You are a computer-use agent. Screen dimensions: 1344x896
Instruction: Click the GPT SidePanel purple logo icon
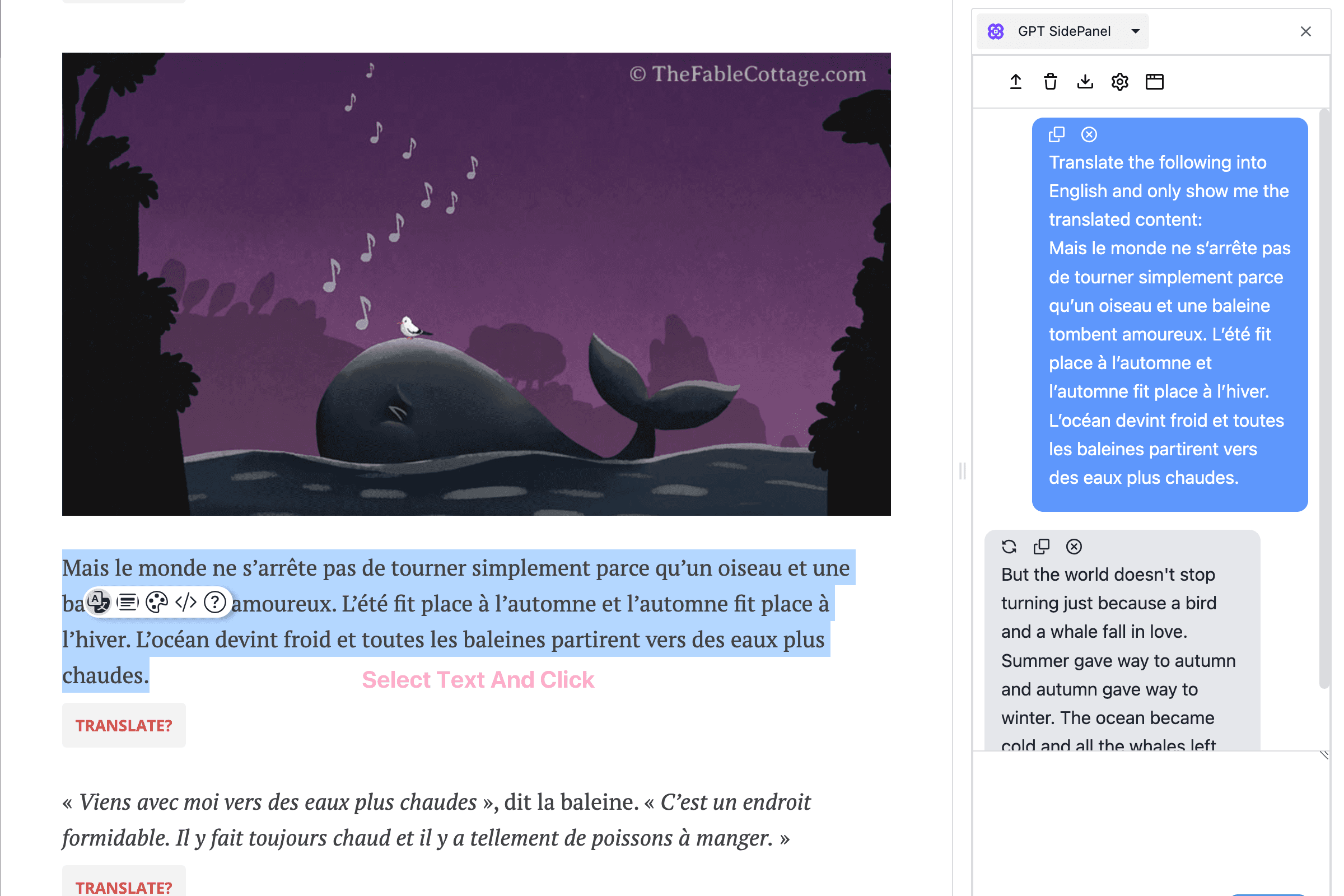coord(996,31)
